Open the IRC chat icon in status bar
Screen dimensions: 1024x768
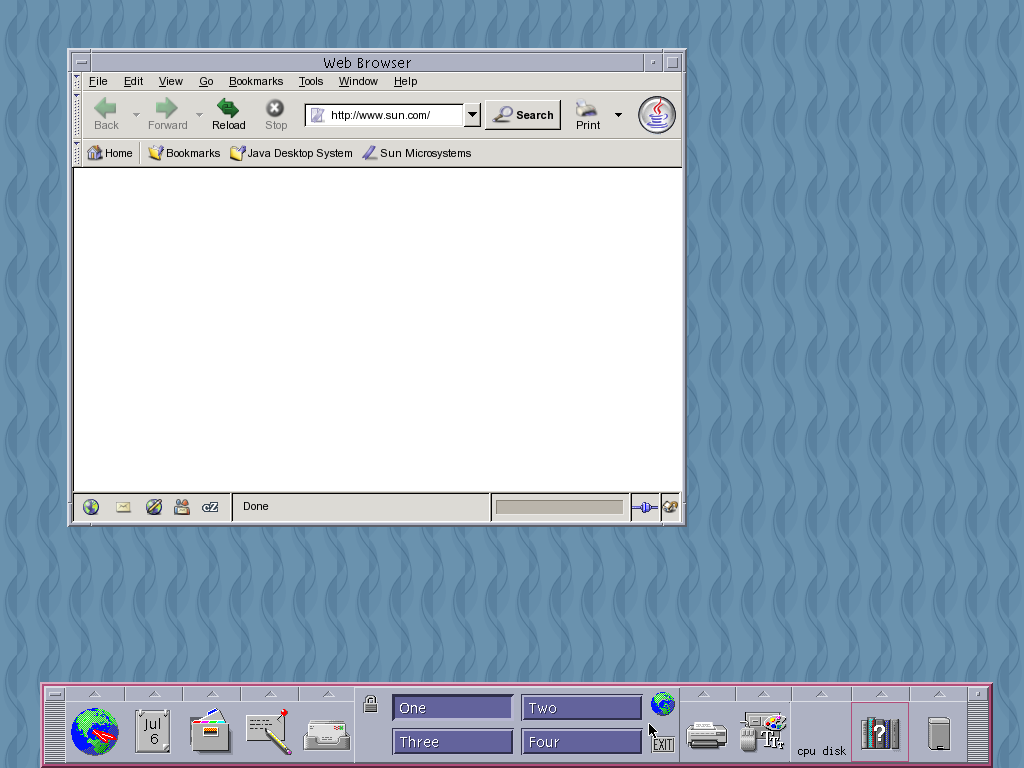210,507
